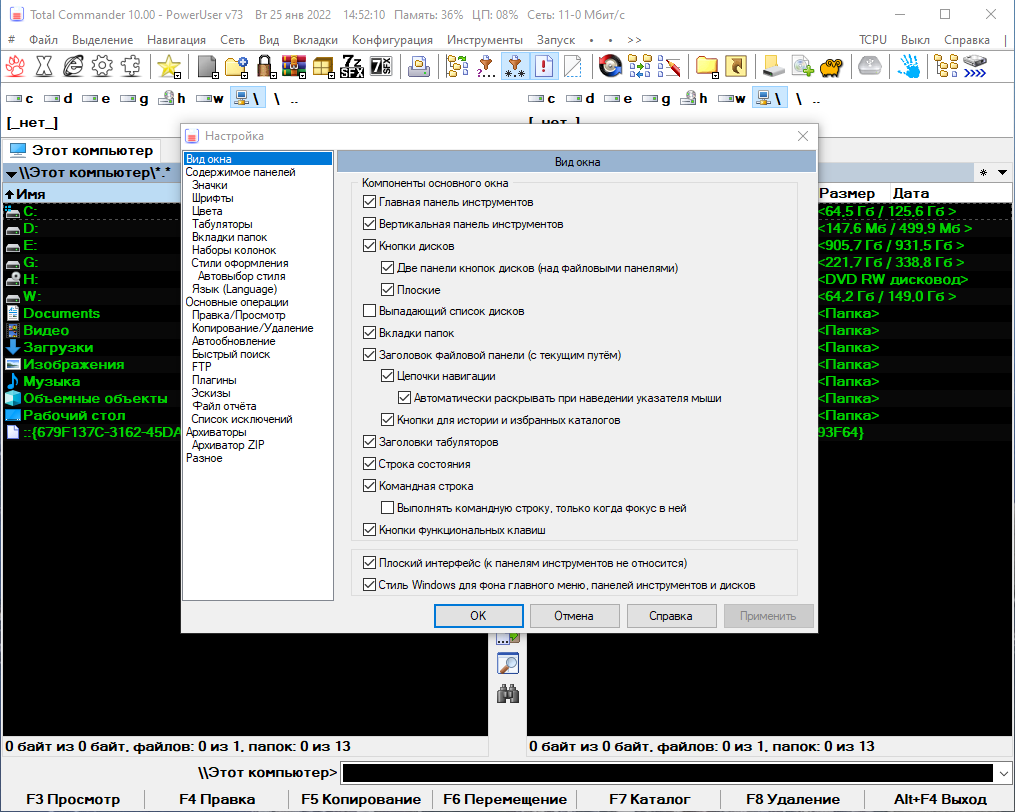The height and width of the screenshot is (812, 1015).
Task: Uncheck Цепочки навигации checkbox
Action: [388, 376]
